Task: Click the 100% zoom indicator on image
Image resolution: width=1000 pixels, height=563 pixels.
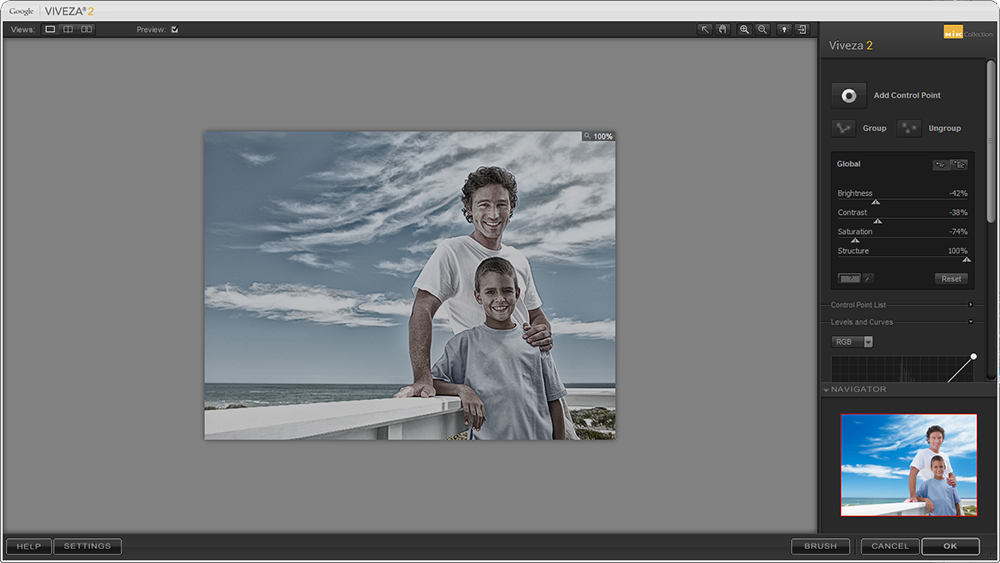Action: 598,136
